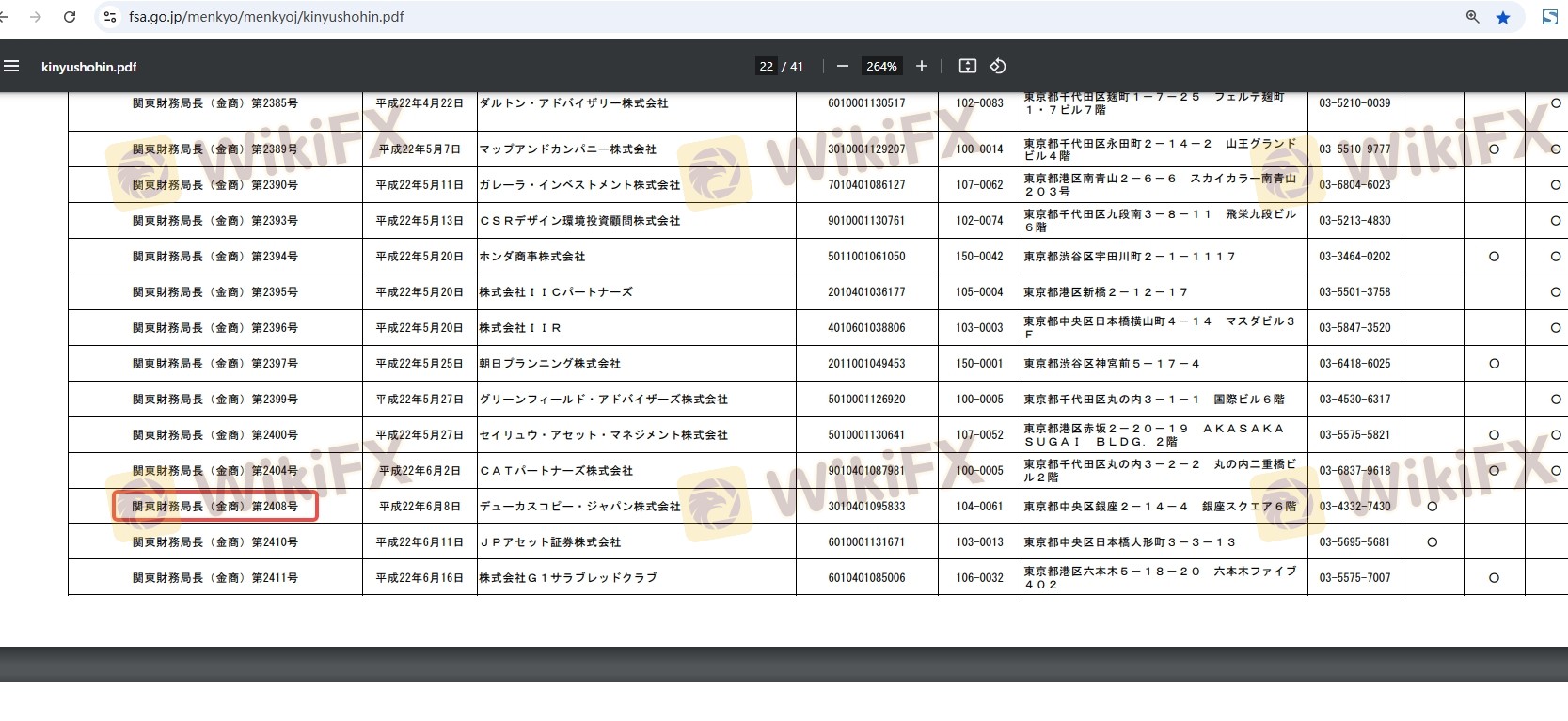Click the kinyushohin.pdf document title
Image resolution: width=1568 pixels, height=721 pixels.
88,67
